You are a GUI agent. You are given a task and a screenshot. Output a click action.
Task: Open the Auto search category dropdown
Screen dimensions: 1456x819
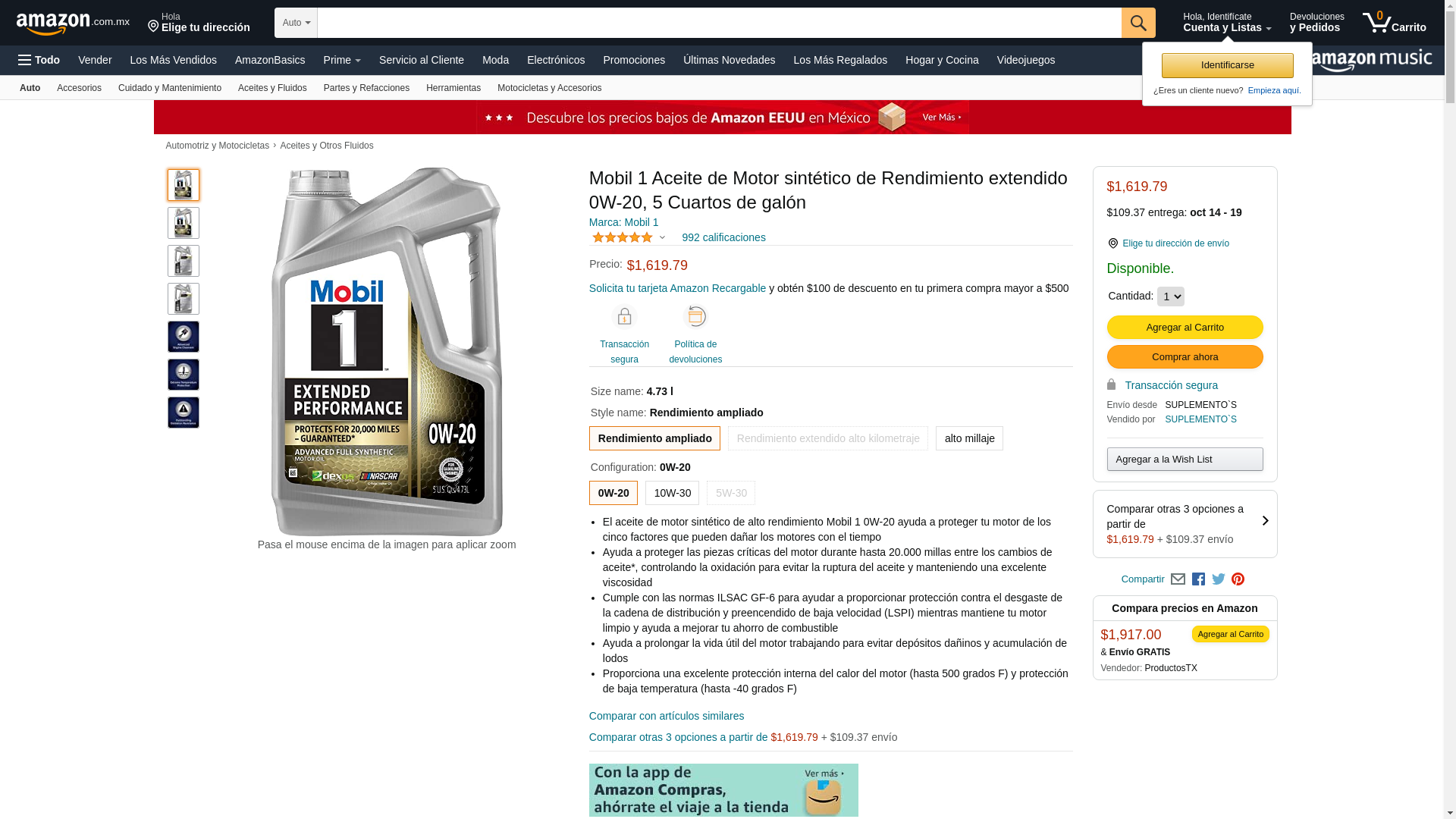[x=296, y=23]
